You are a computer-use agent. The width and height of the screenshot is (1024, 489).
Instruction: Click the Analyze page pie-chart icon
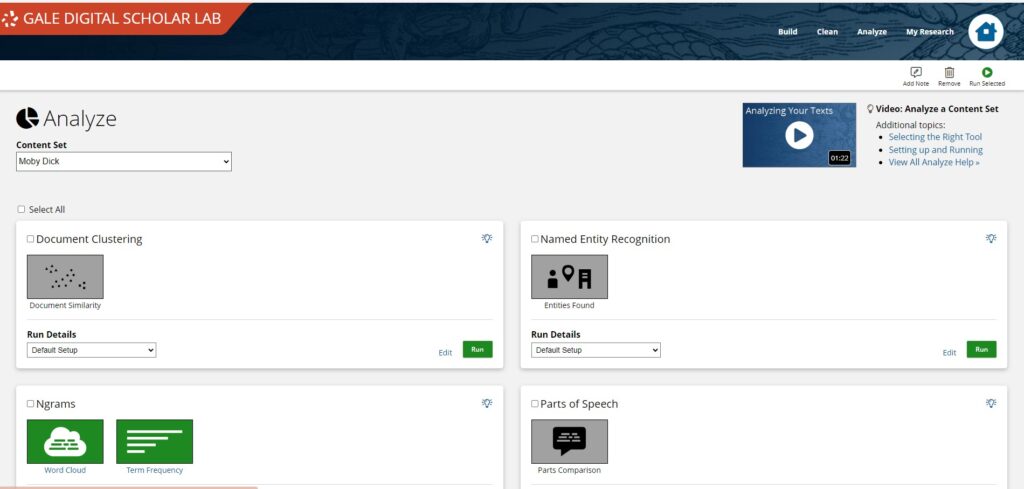[x=27, y=118]
